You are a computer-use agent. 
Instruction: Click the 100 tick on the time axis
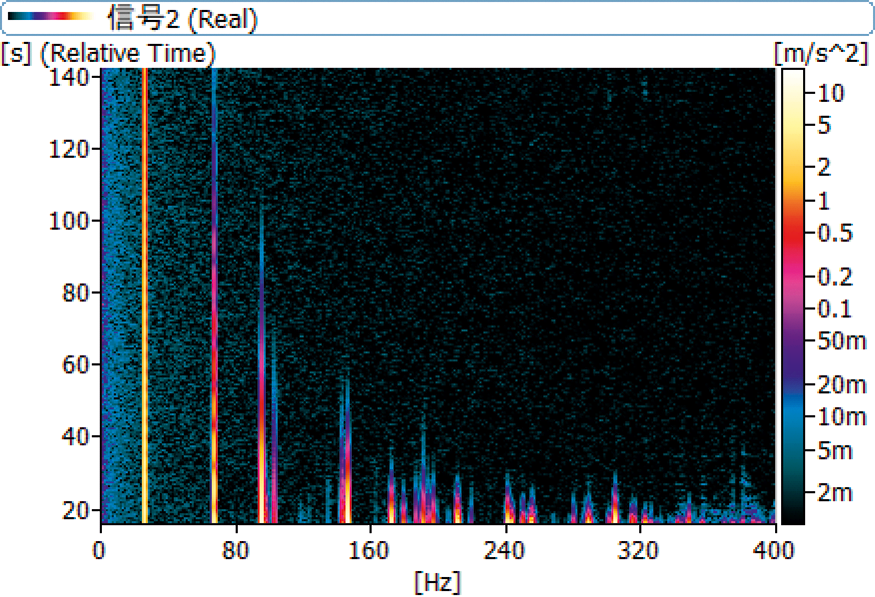72,221
